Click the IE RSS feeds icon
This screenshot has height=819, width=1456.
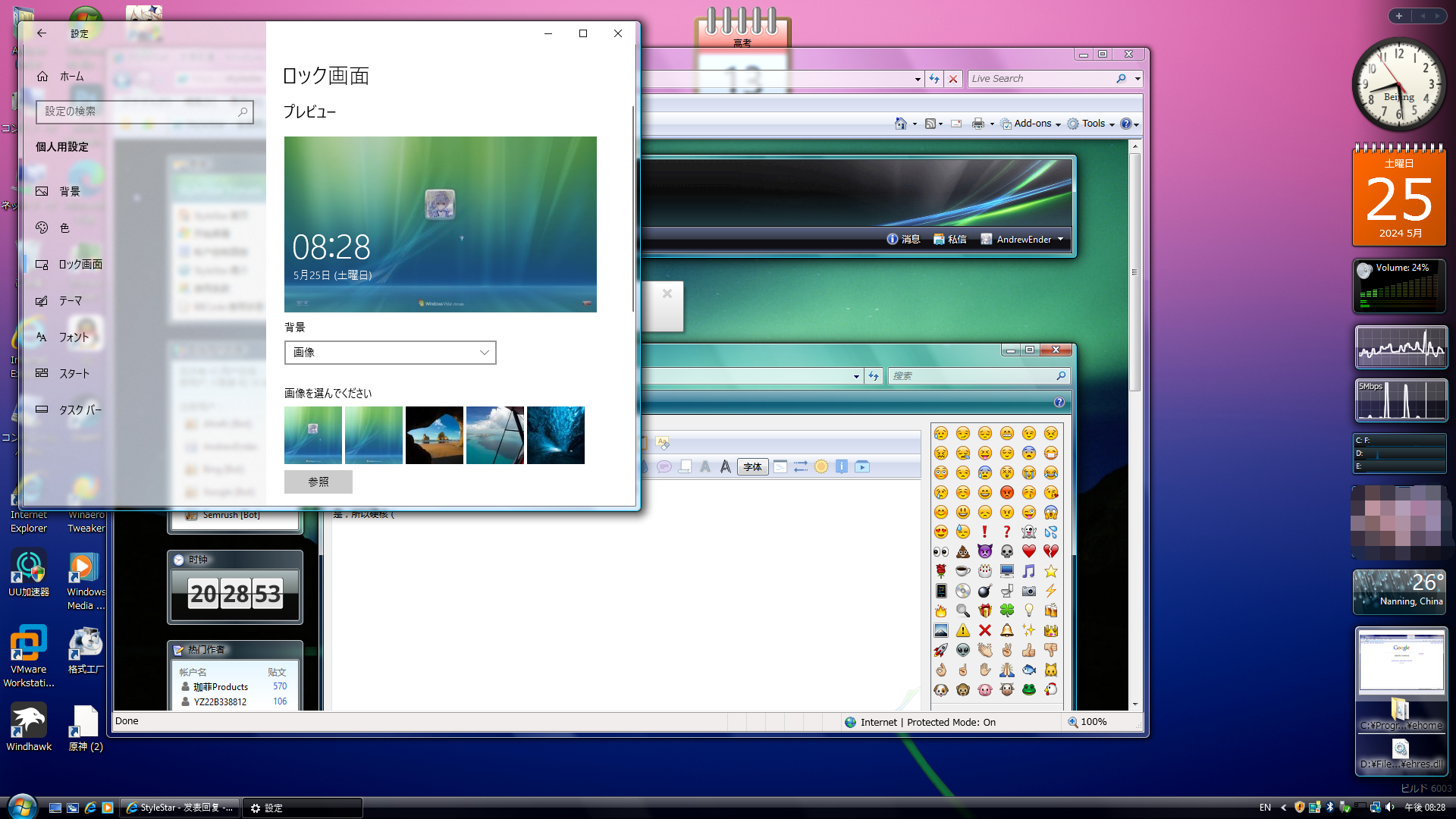(930, 124)
